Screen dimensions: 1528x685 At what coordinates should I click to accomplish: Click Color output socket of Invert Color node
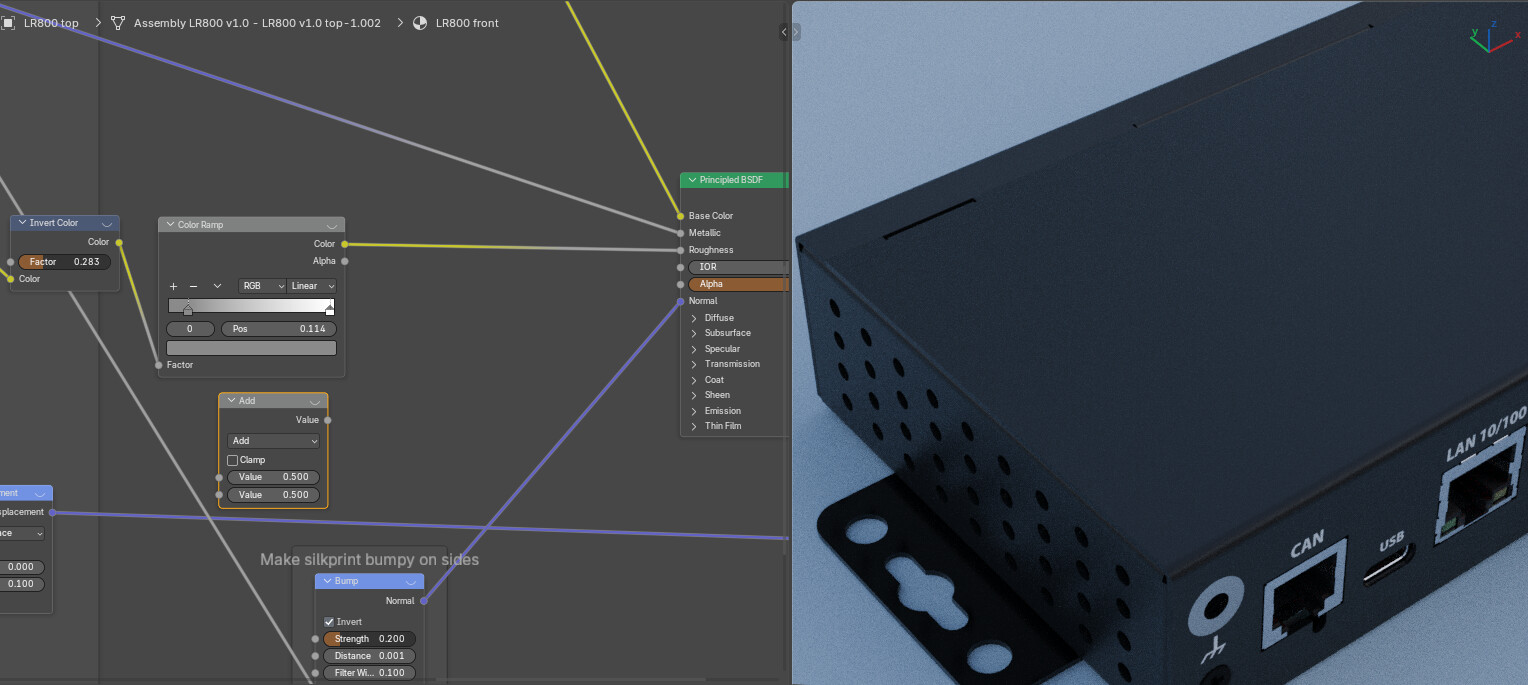pos(119,242)
